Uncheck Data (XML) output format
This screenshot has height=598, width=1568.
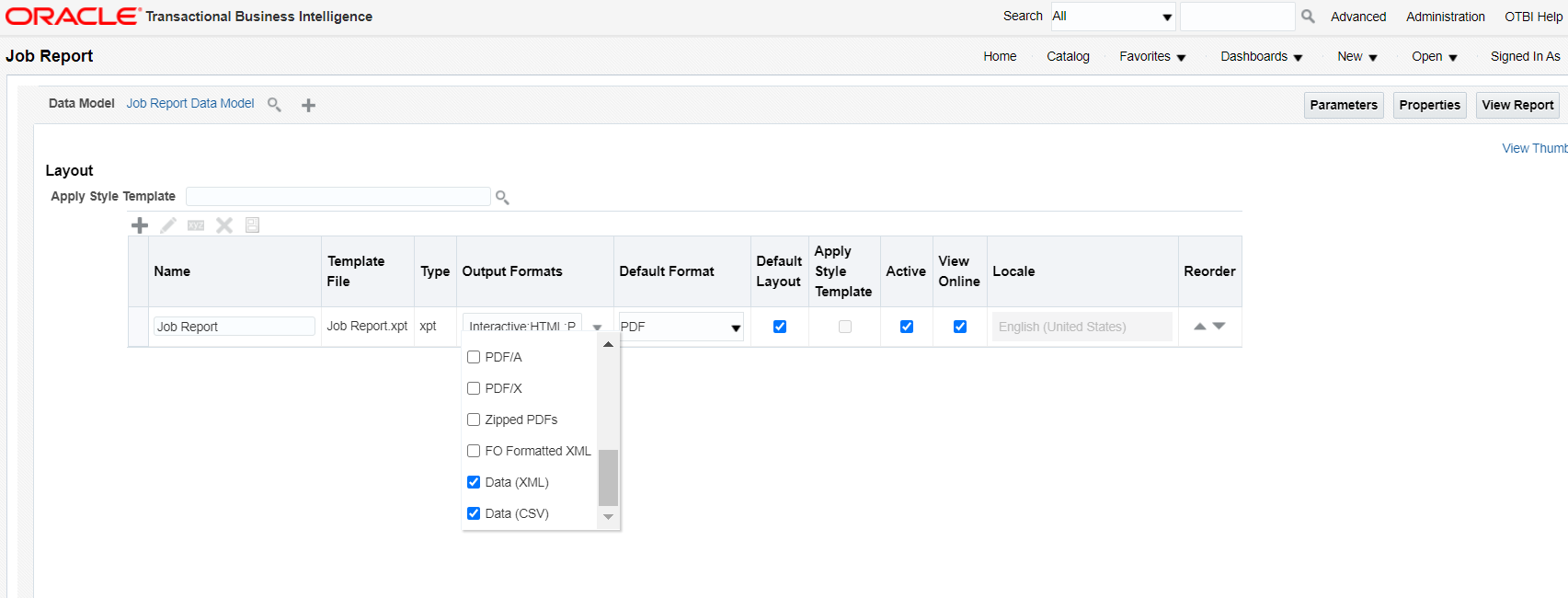474,482
